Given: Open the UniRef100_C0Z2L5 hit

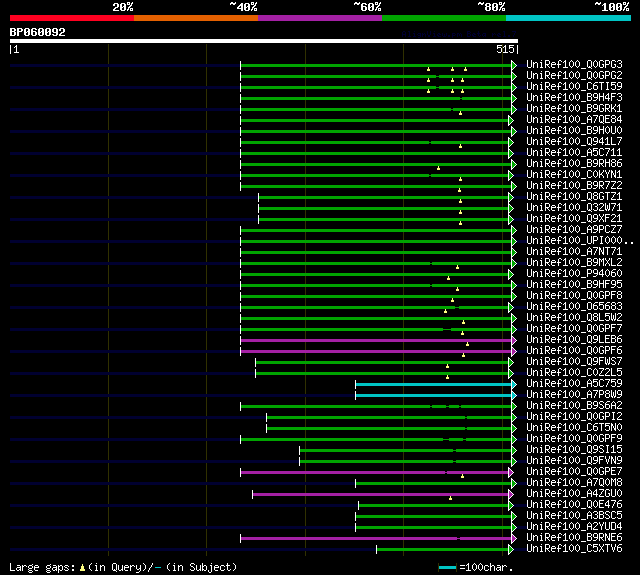Looking at the screenshot, I should (574, 373).
